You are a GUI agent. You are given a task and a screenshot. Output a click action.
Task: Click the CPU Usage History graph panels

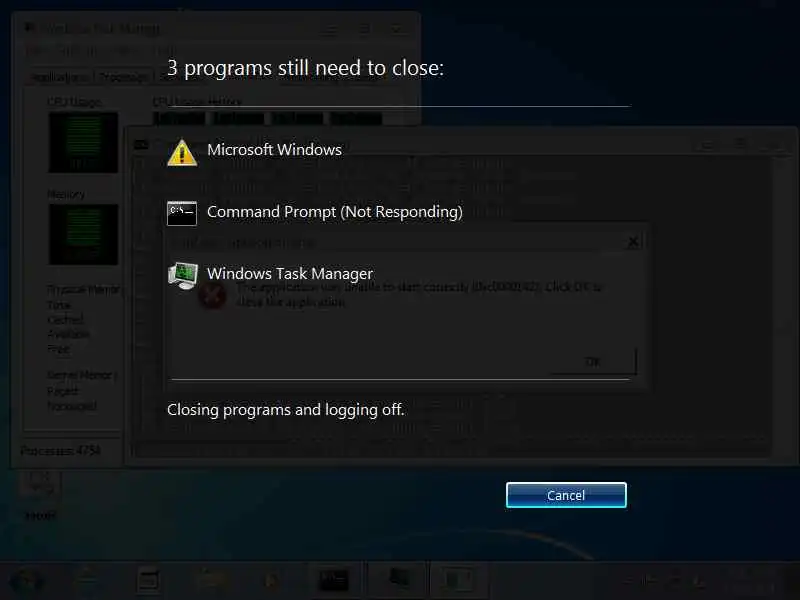[267, 118]
